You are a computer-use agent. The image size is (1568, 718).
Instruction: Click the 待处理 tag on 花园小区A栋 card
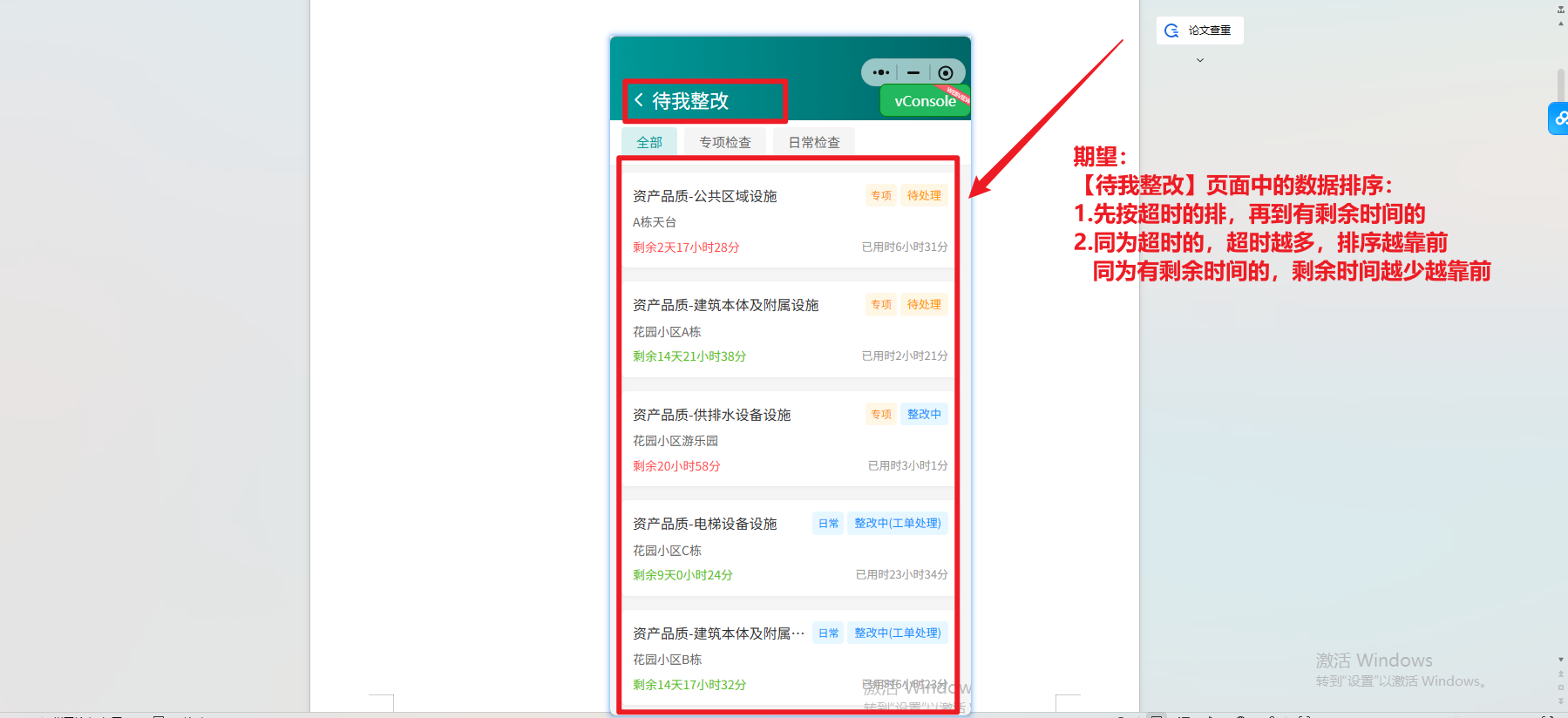coord(924,304)
